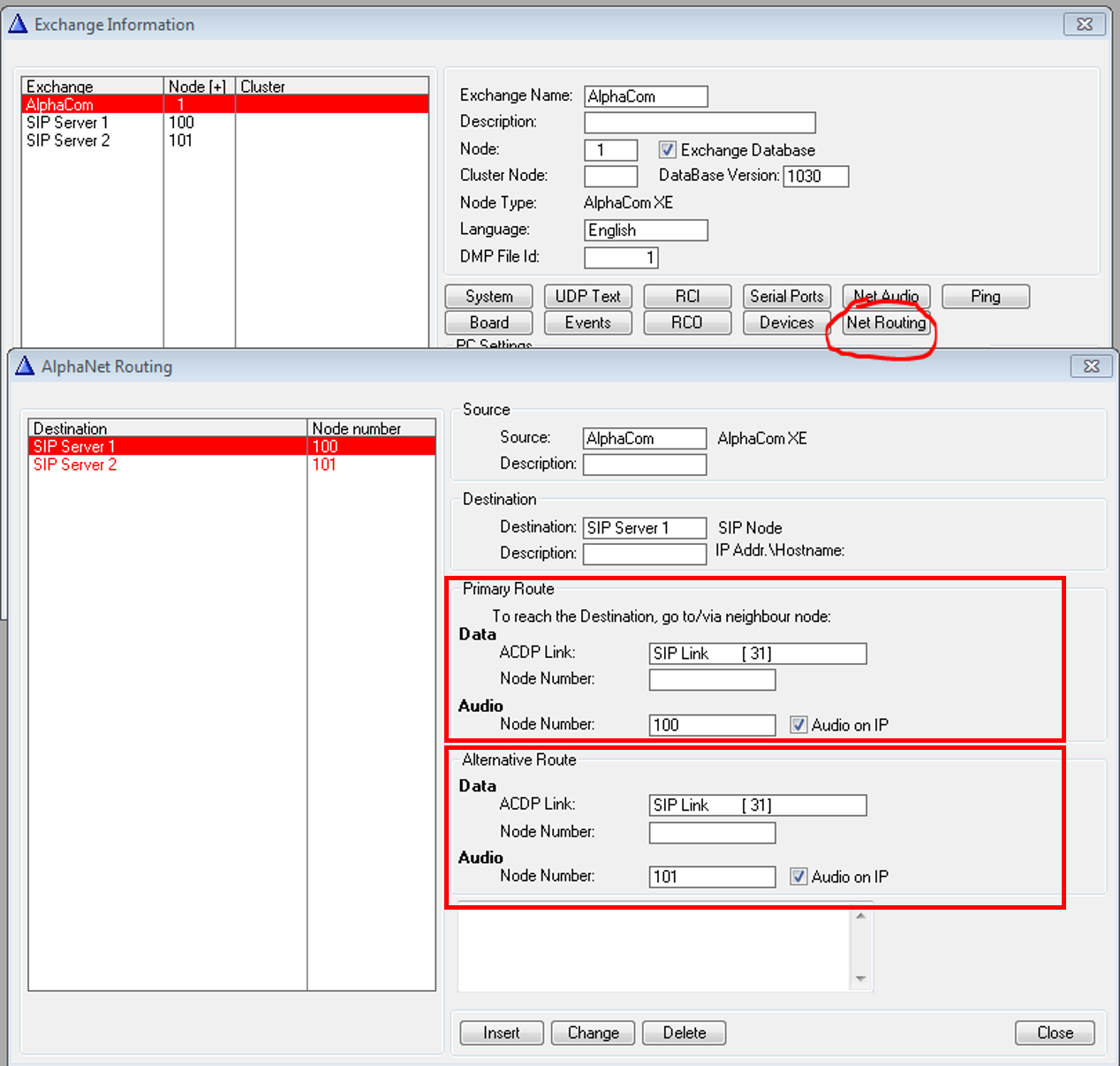Select SIP Server 1 in Destination list
This screenshot has height=1066, width=1120.
click(232, 446)
